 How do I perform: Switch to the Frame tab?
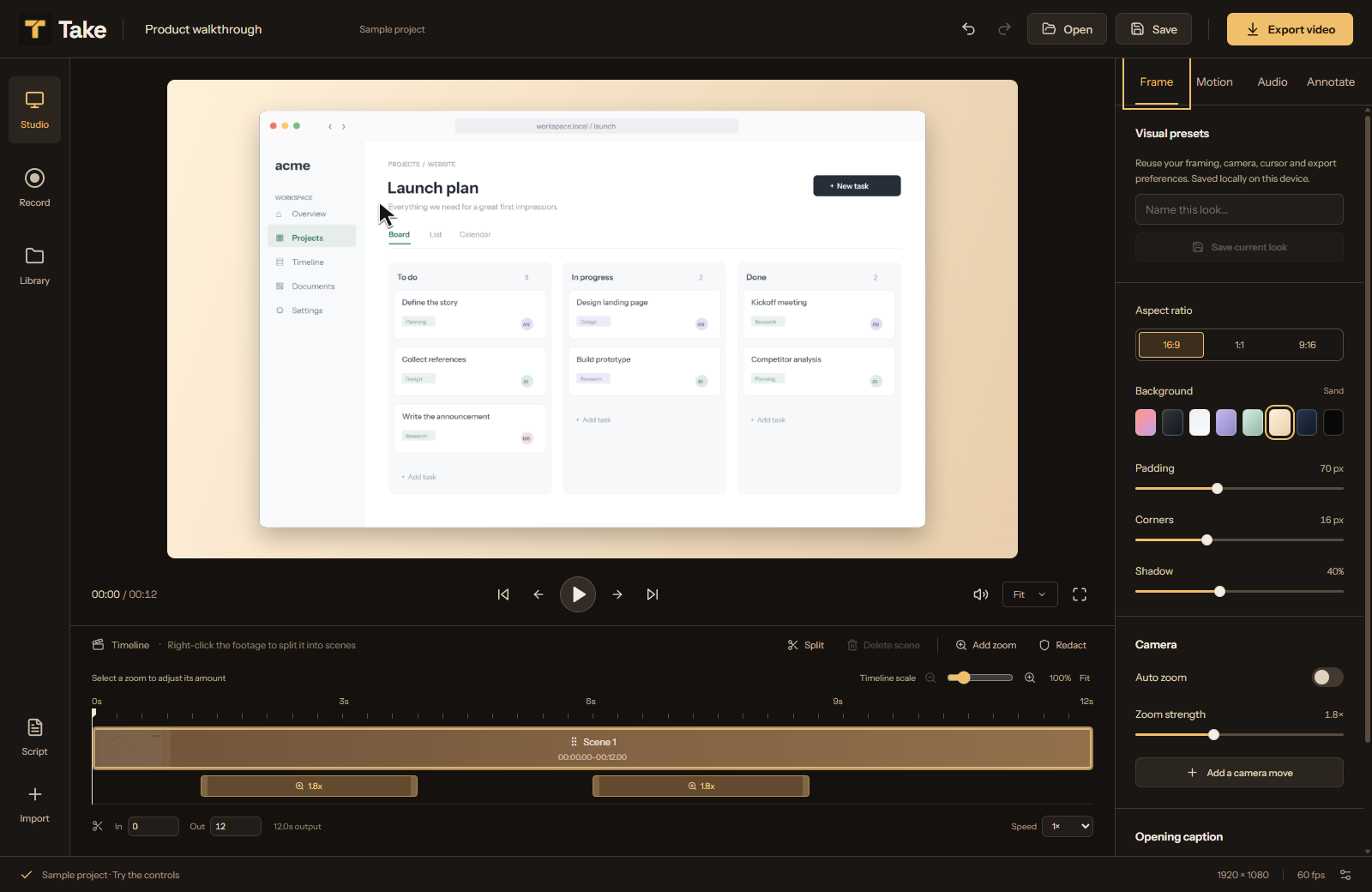pyautogui.click(x=1156, y=82)
